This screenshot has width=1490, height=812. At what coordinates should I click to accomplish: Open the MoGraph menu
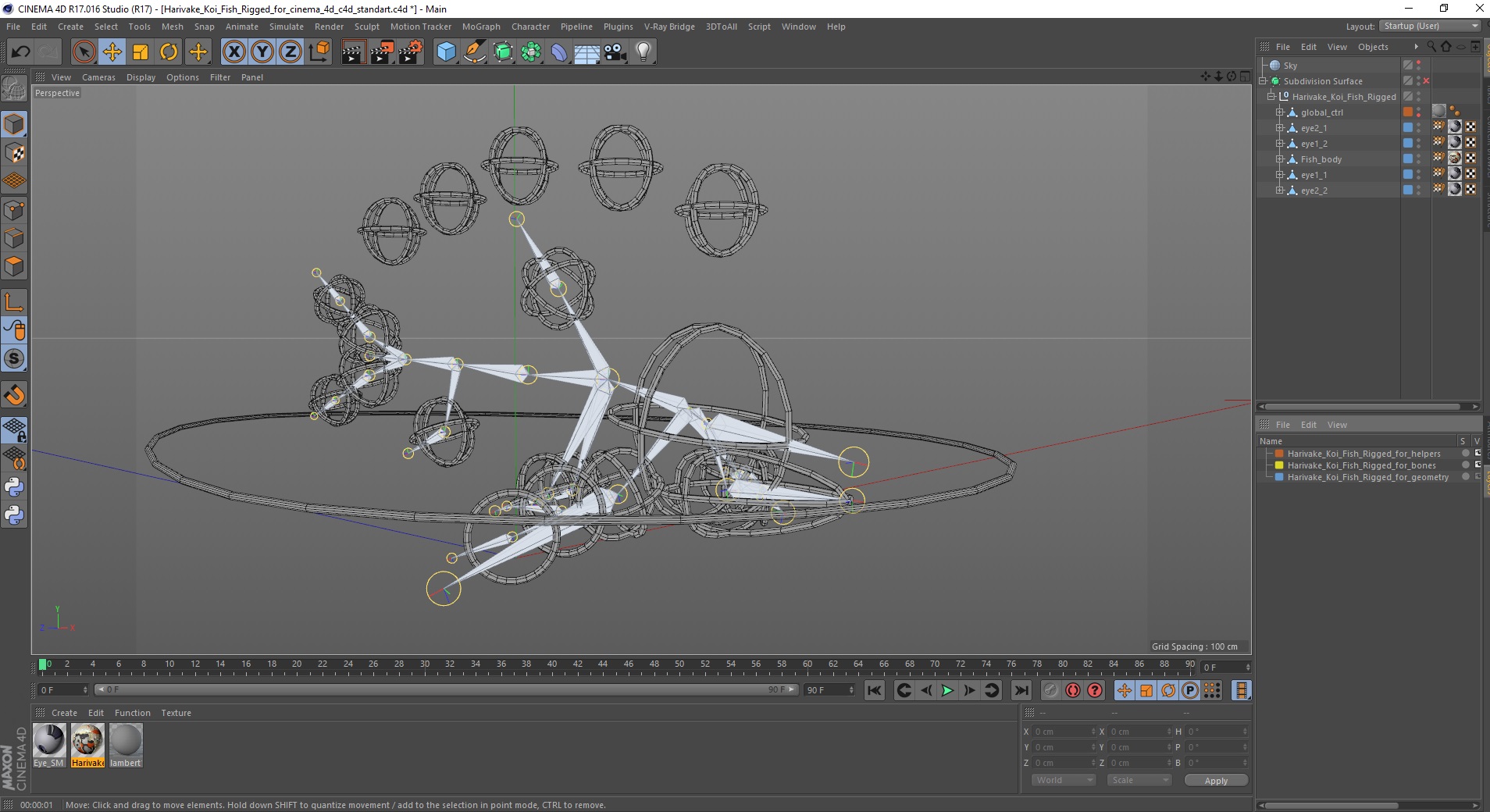click(x=481, y=27)
